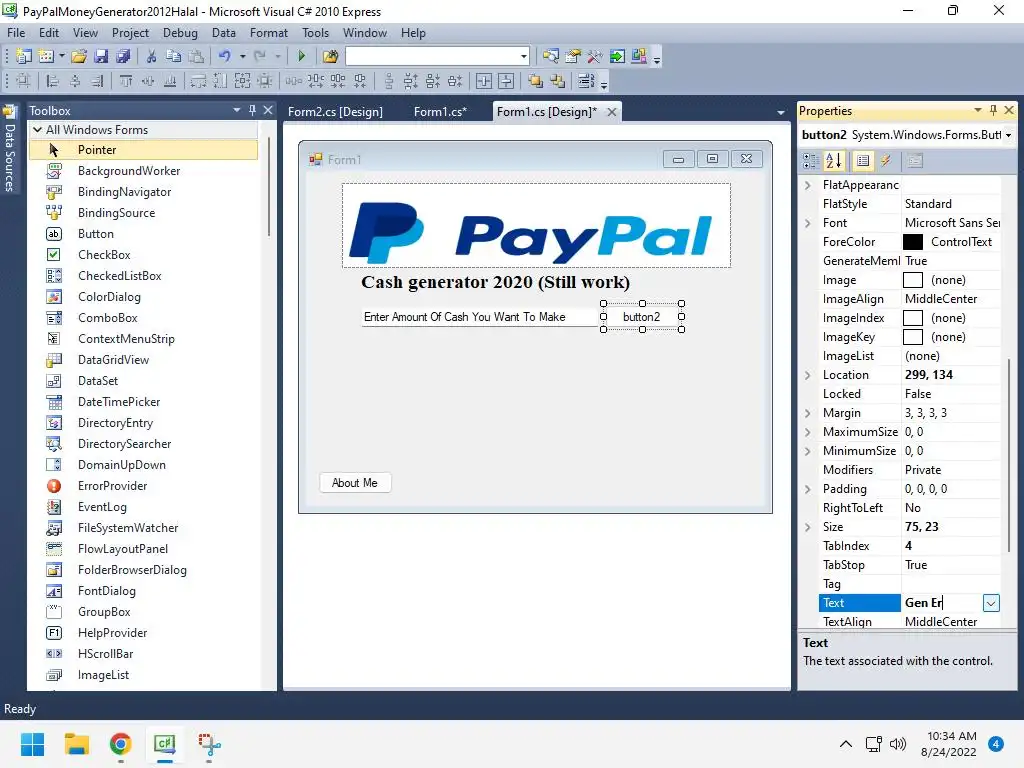Click the Save All icon
Viewport: 1024px width, 768px height.
(123, 56)
